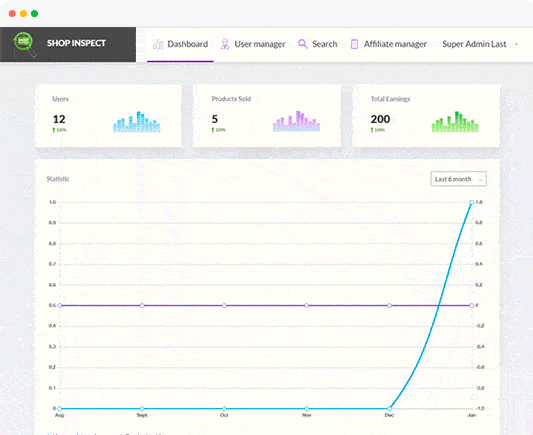The width and height of the screenshot is (533, 435).
Task: Click the Total Earnings green bar chart
Action: point(455,122)
